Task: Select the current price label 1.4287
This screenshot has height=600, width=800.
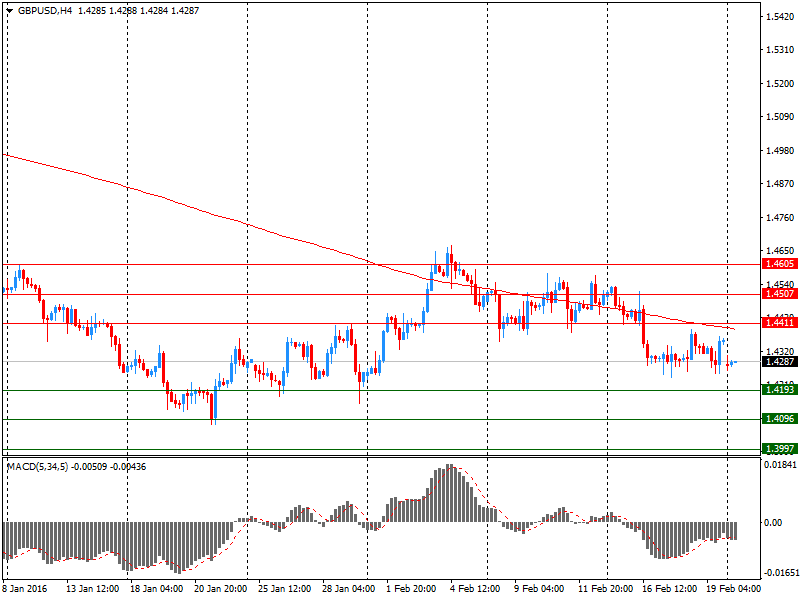Action: click(x=780, y=362)
